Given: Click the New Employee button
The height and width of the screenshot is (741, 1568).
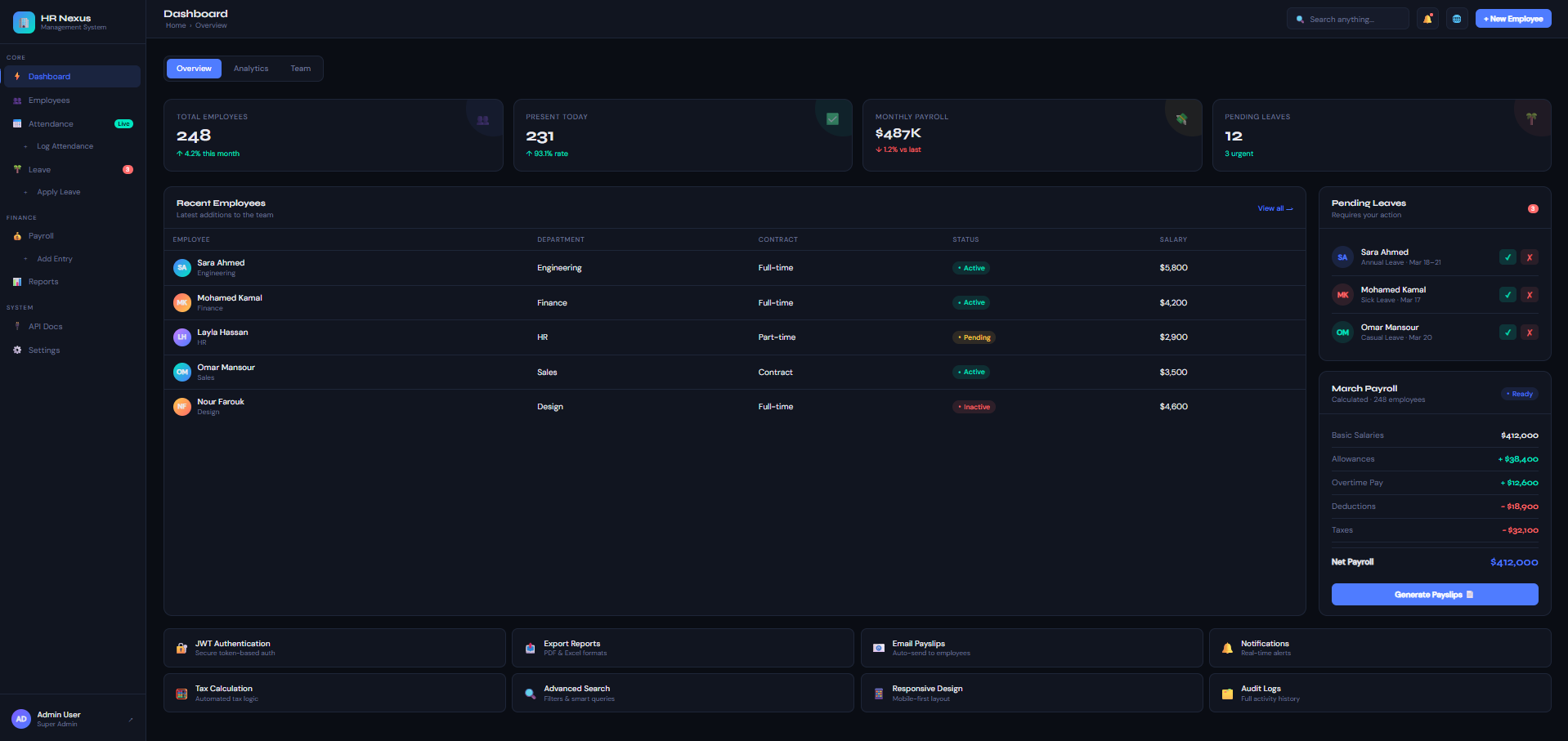Looking at the screenshot, I should point(1513,19).
